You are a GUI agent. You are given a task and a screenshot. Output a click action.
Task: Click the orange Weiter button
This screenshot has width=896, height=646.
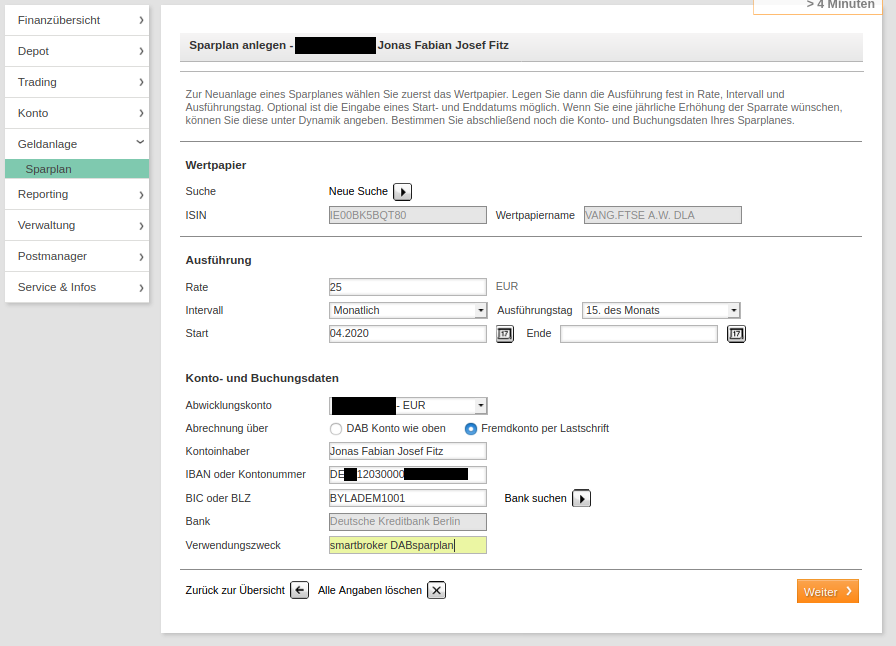pyautogui.click(x=827, y=592)
